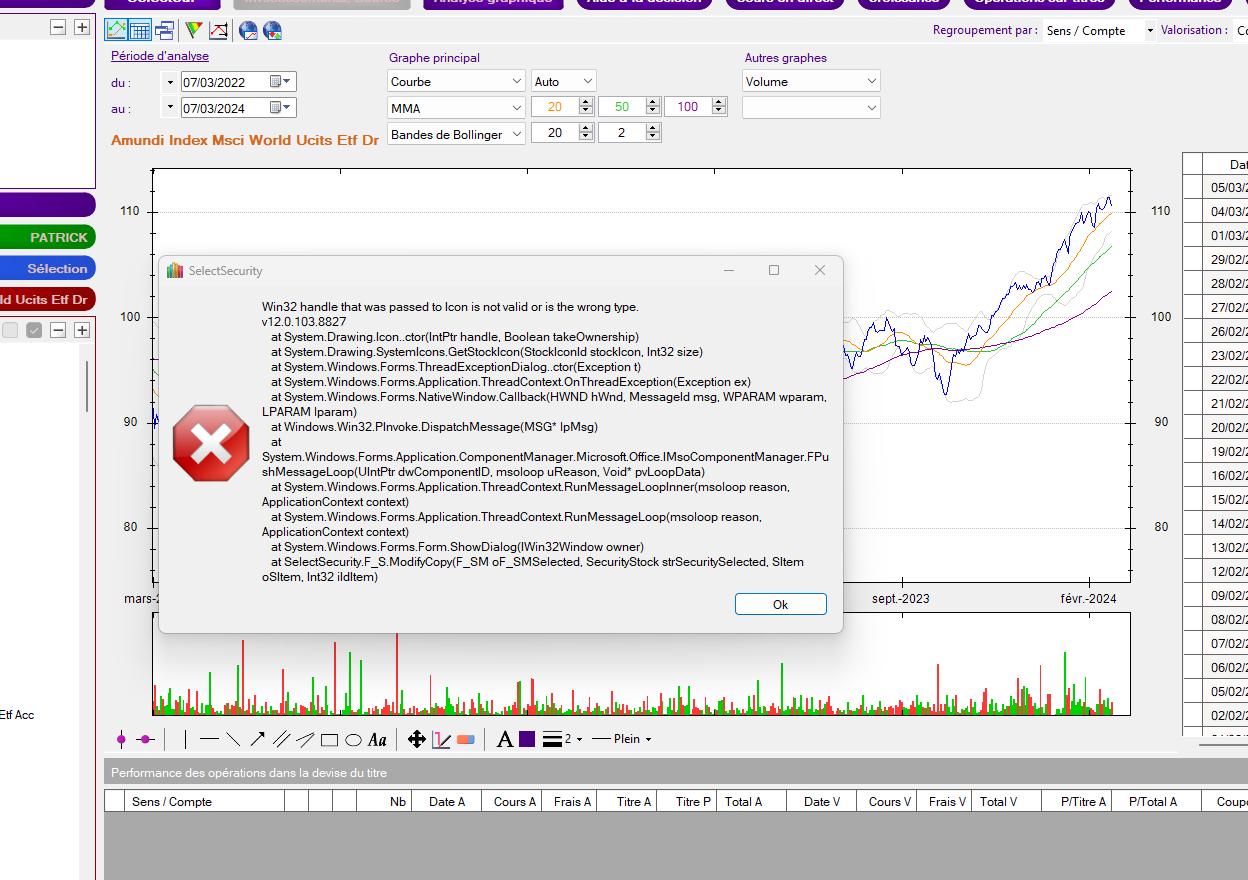Select the Aa text annotation tool
The image size is (1248, 880).
click(377, 740)
